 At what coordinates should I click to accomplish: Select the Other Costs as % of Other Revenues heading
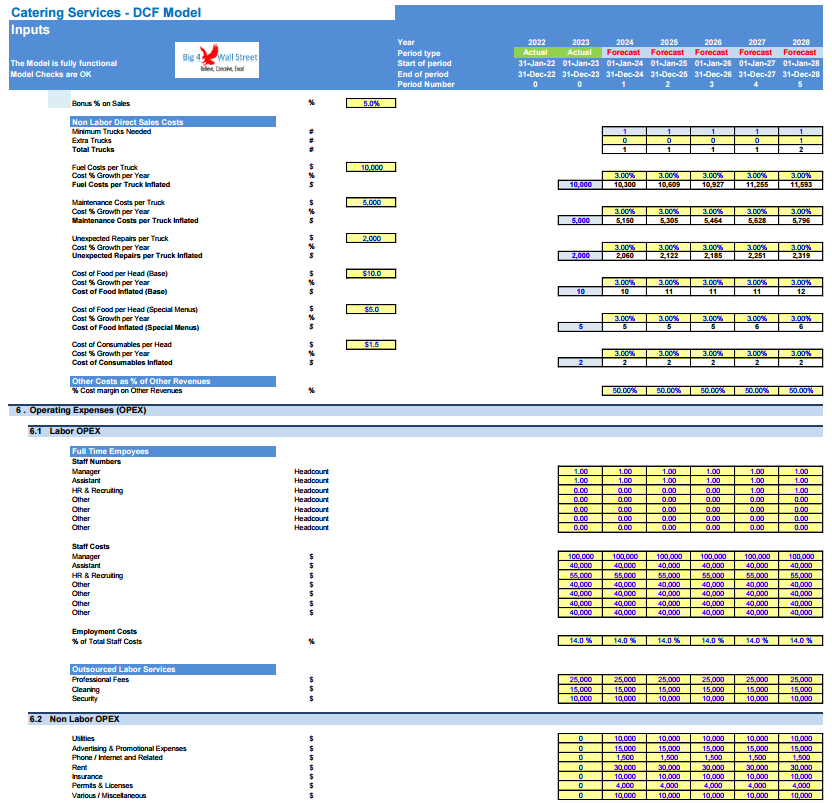point(140,381)
